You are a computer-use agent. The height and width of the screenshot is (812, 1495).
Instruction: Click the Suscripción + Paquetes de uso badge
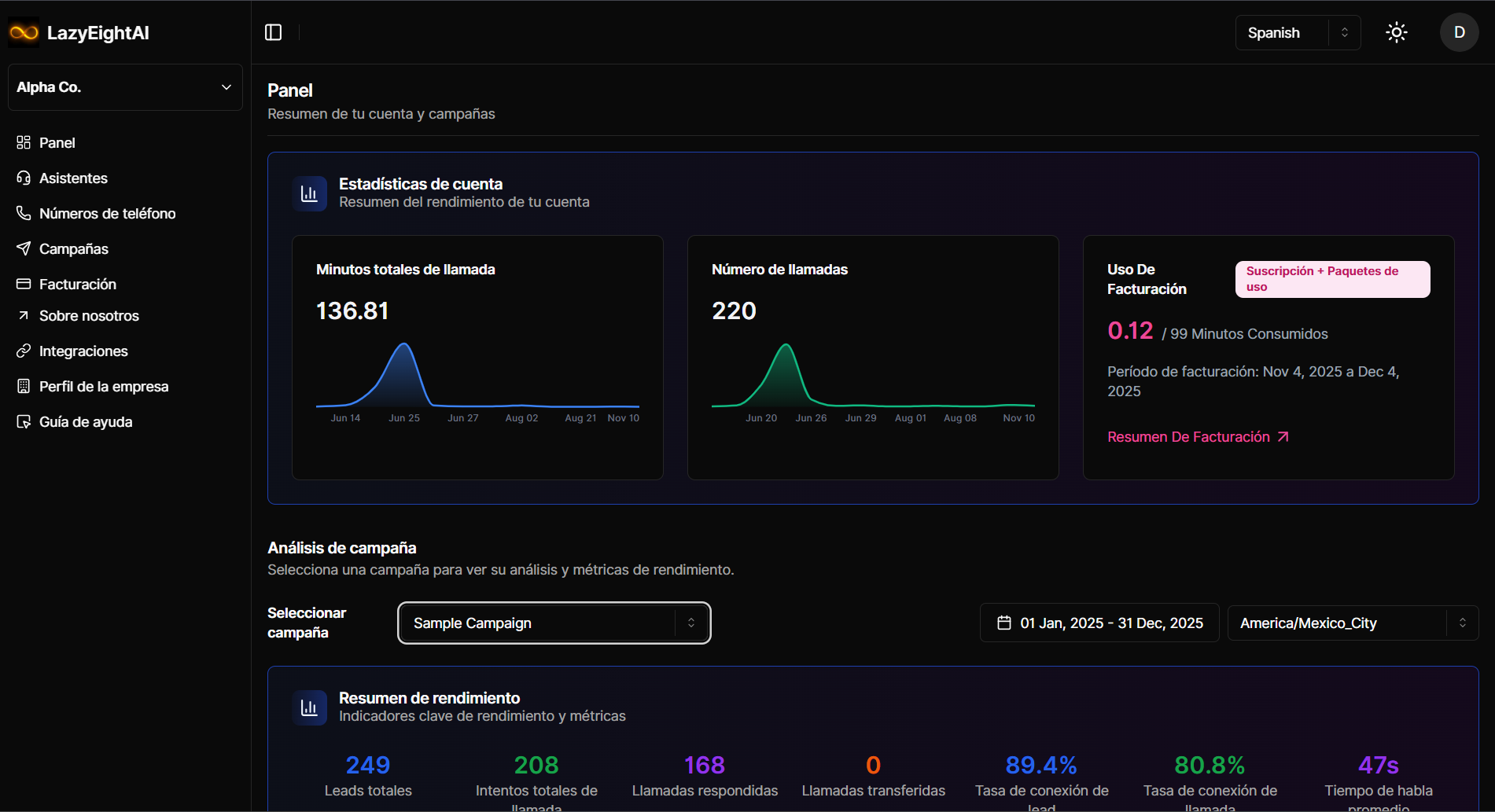click(1331, 279)
